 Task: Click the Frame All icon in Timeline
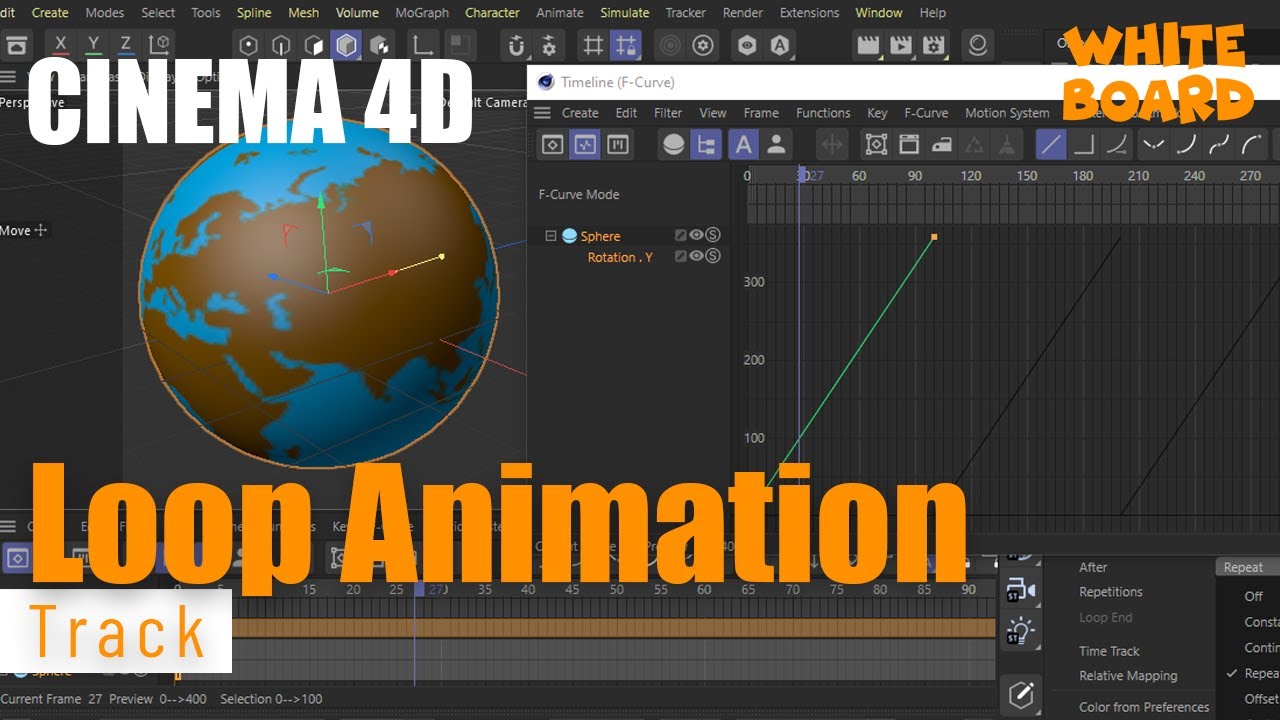[876, 145]
